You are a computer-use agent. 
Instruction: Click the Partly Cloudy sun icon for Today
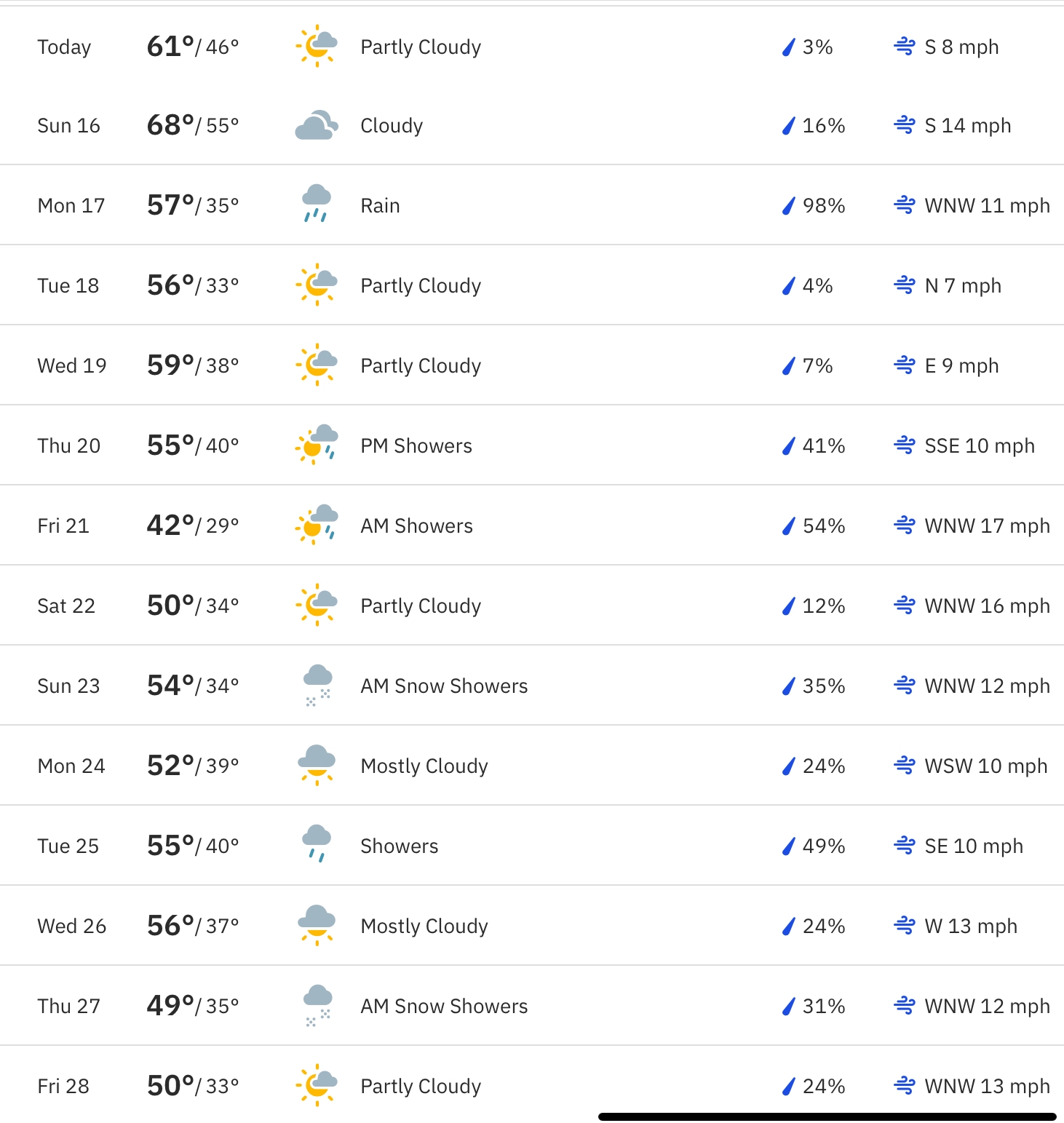(317, 47)
